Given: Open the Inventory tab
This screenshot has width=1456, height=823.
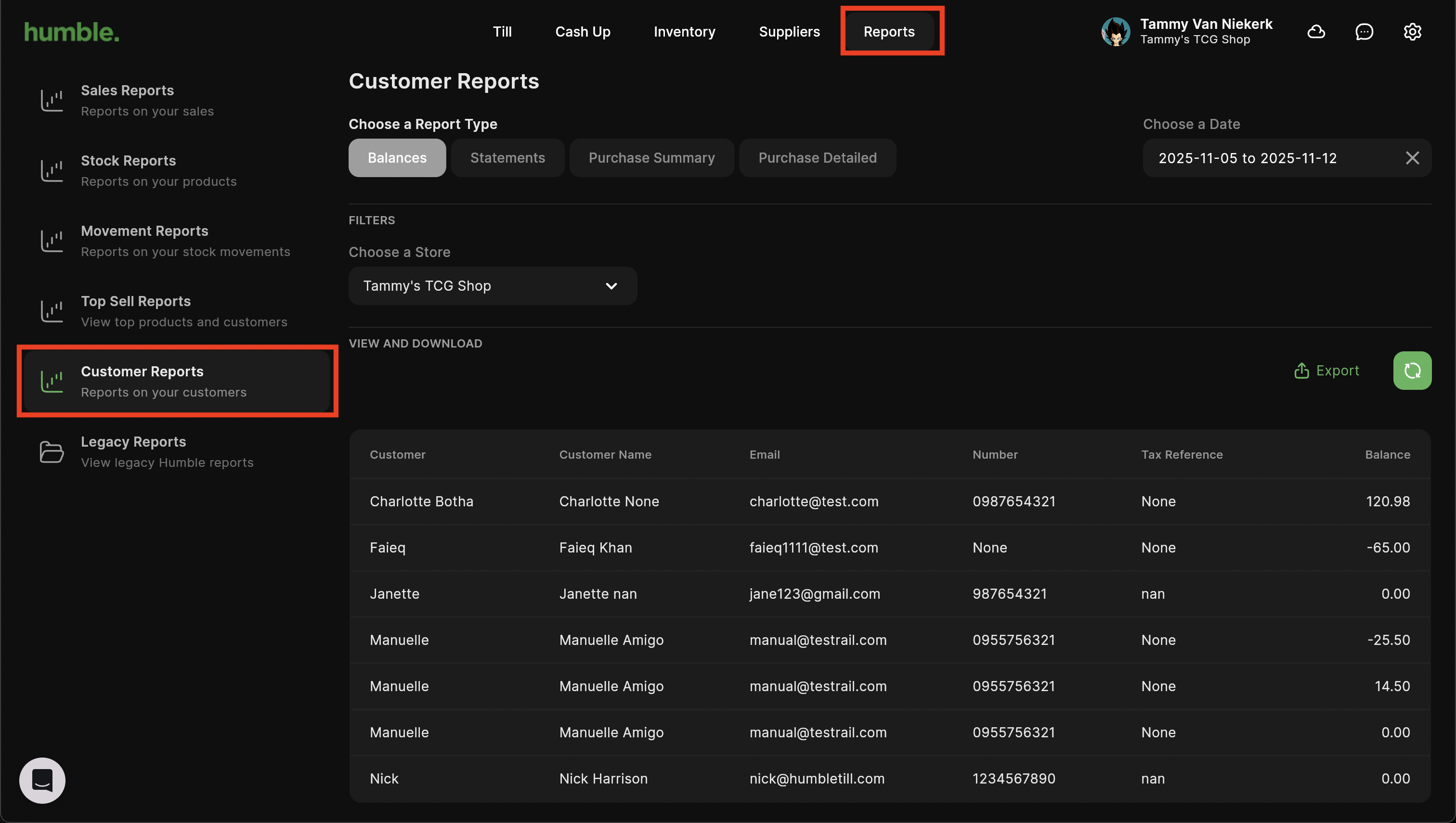Looking at the screenshot, I should 684,32.
